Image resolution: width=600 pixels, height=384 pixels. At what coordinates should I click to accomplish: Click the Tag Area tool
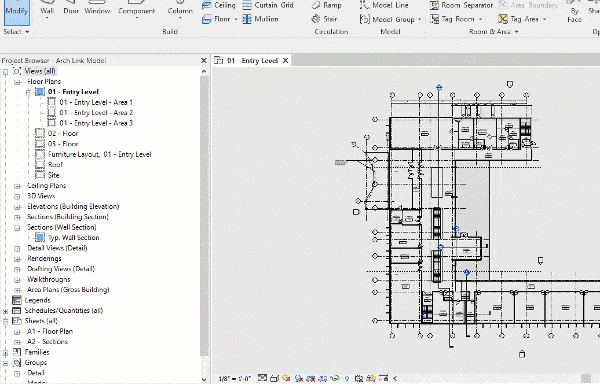tap(518, 19)
